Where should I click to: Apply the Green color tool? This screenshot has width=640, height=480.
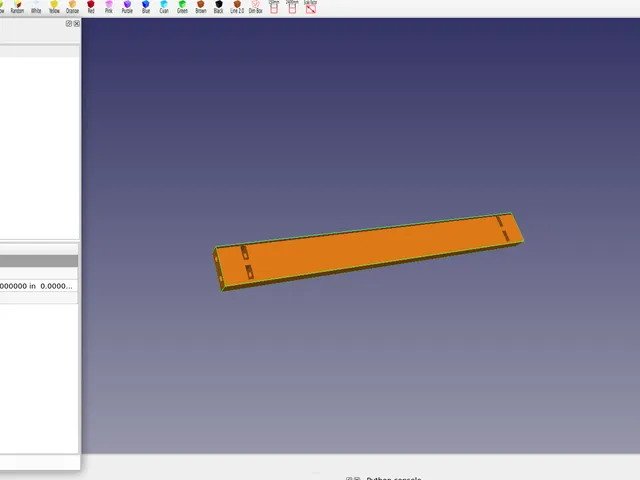coord(182,7)
